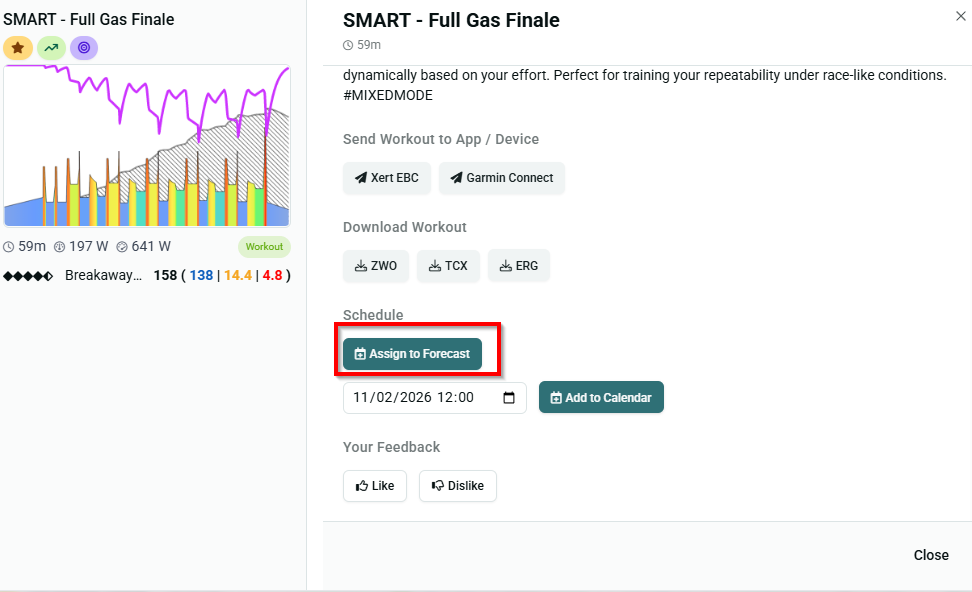Image resolution: width=972 pixels, height=592 pixels.
Task: Click the diamond difficulty rating icons
Action: click(x=28, y=275)
